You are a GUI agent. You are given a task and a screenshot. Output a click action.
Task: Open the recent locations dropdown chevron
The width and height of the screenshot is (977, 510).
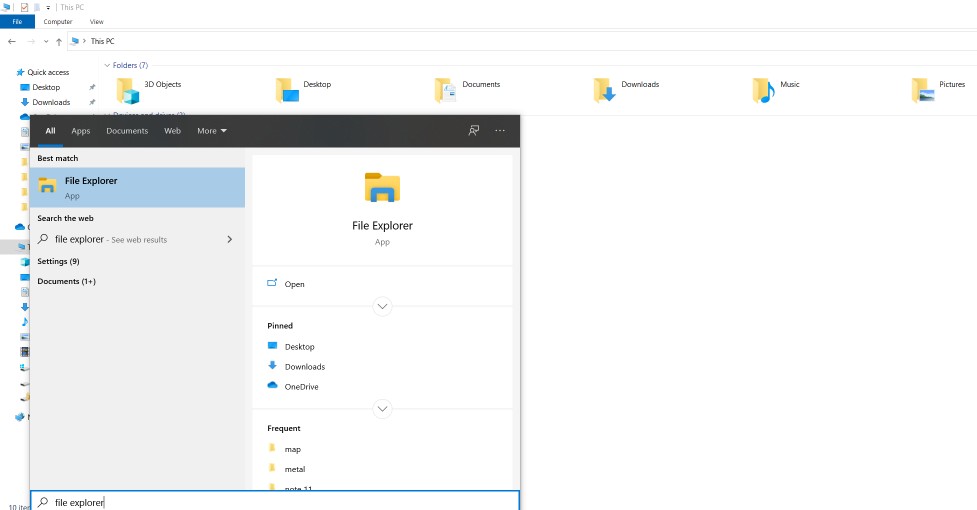click(46, 42)
